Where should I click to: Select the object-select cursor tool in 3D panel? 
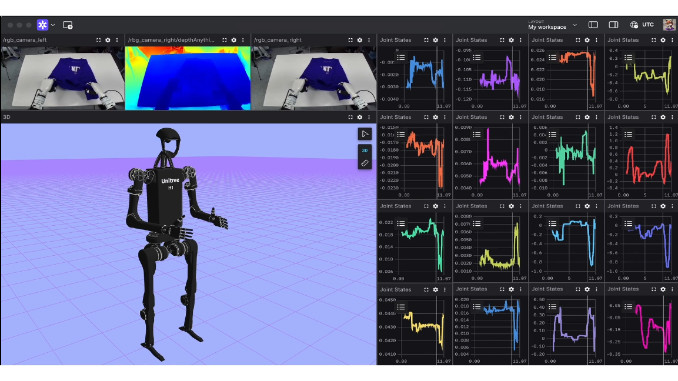click(365, 134)
